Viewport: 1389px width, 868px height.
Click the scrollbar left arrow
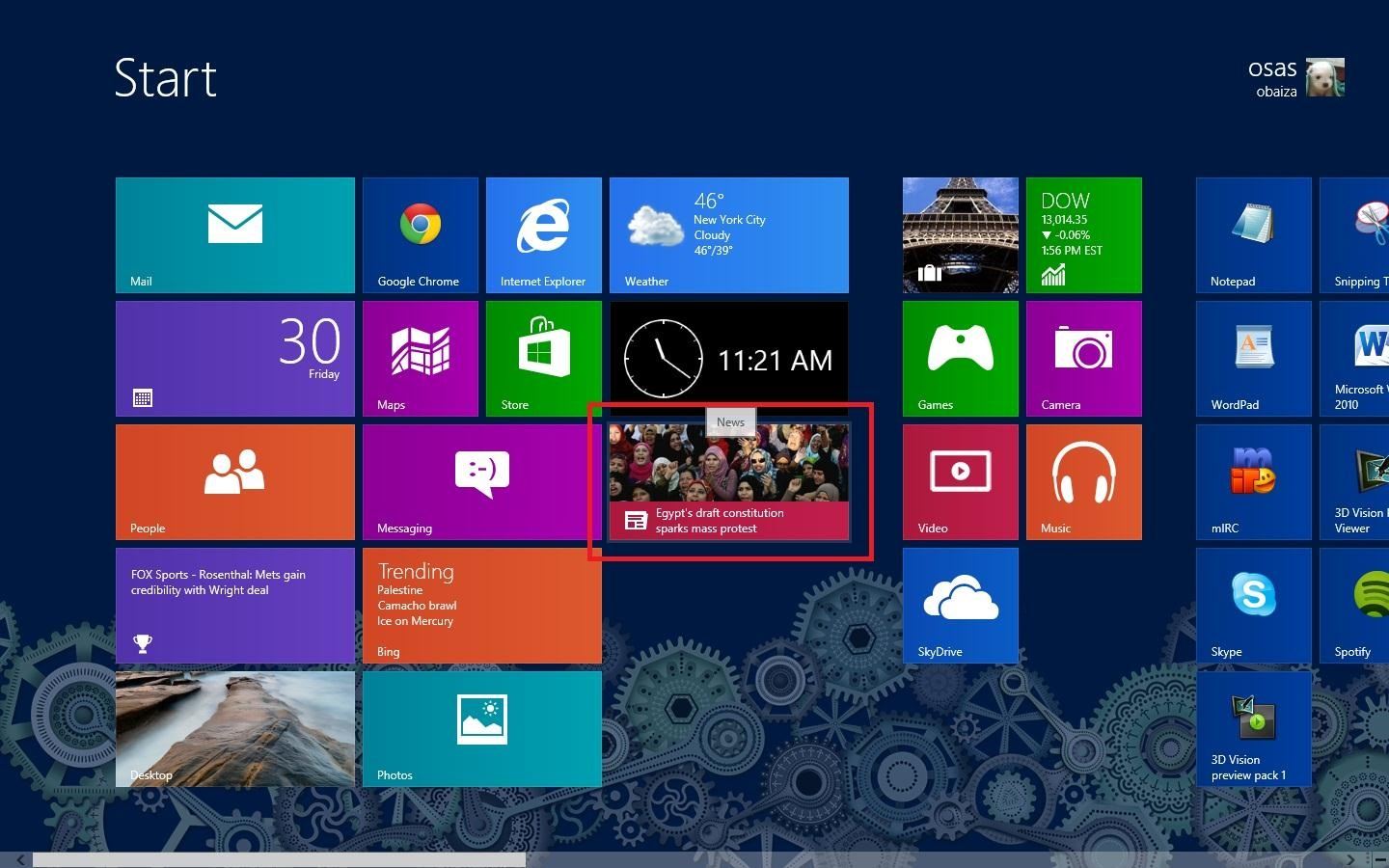click(x=20, y=859)
